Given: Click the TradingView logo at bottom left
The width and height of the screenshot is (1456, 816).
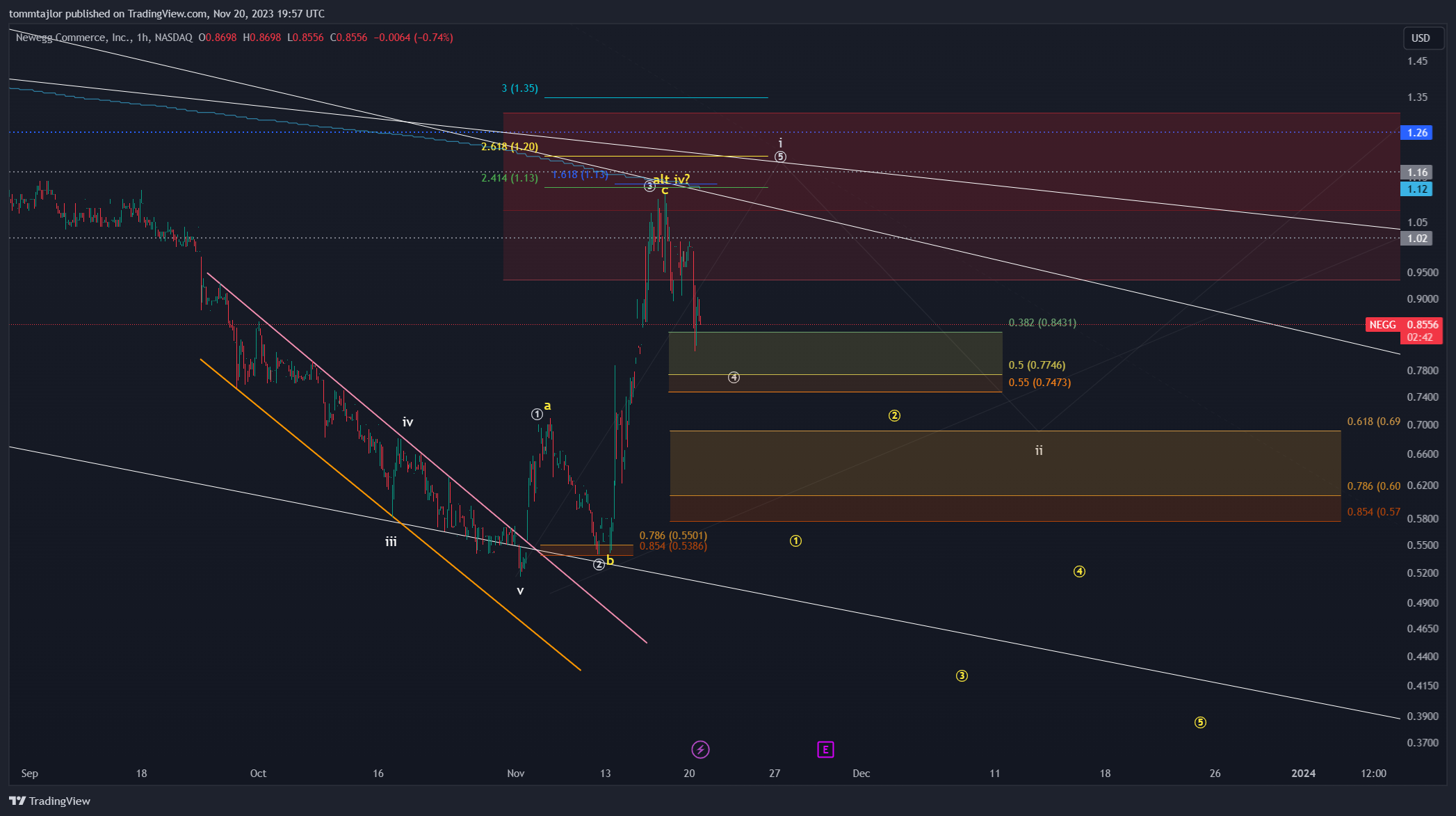Looking at the screenshot, I should [x=50, y=801].
